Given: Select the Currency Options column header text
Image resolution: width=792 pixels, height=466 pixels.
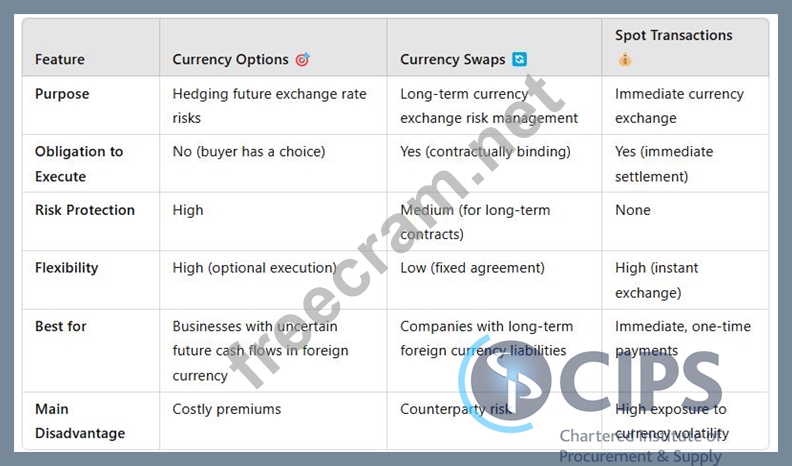Looking at the screenshot, I should (230, 60).
